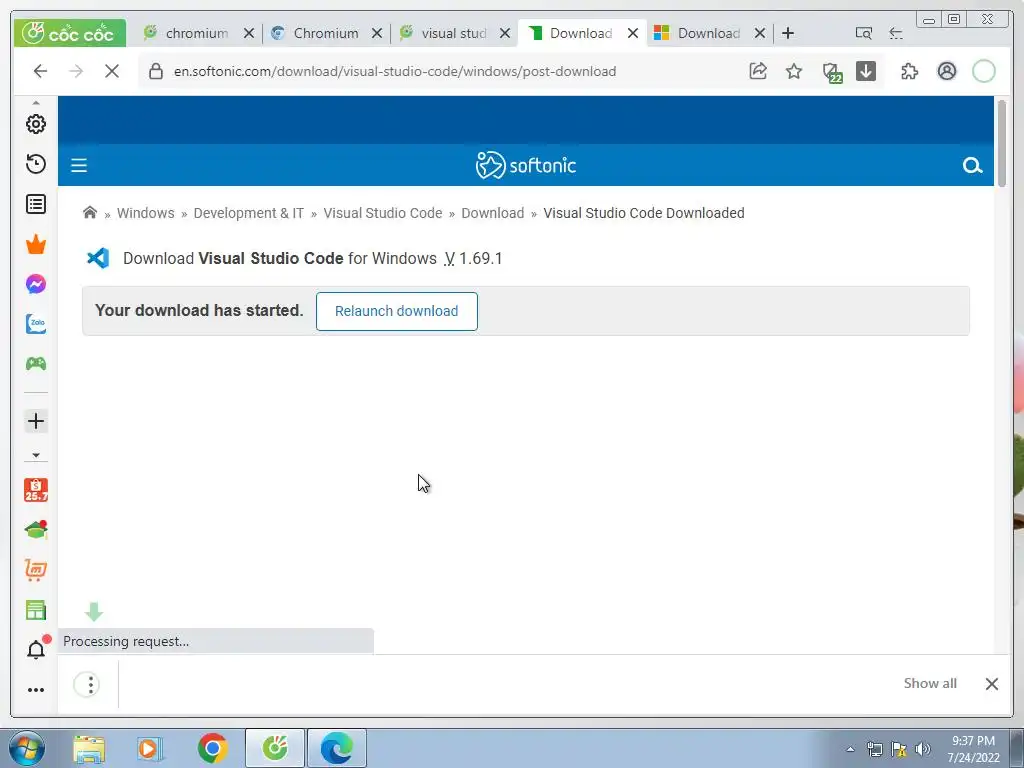
Task: Click Relaunch download button
Action: coord(396,311)
